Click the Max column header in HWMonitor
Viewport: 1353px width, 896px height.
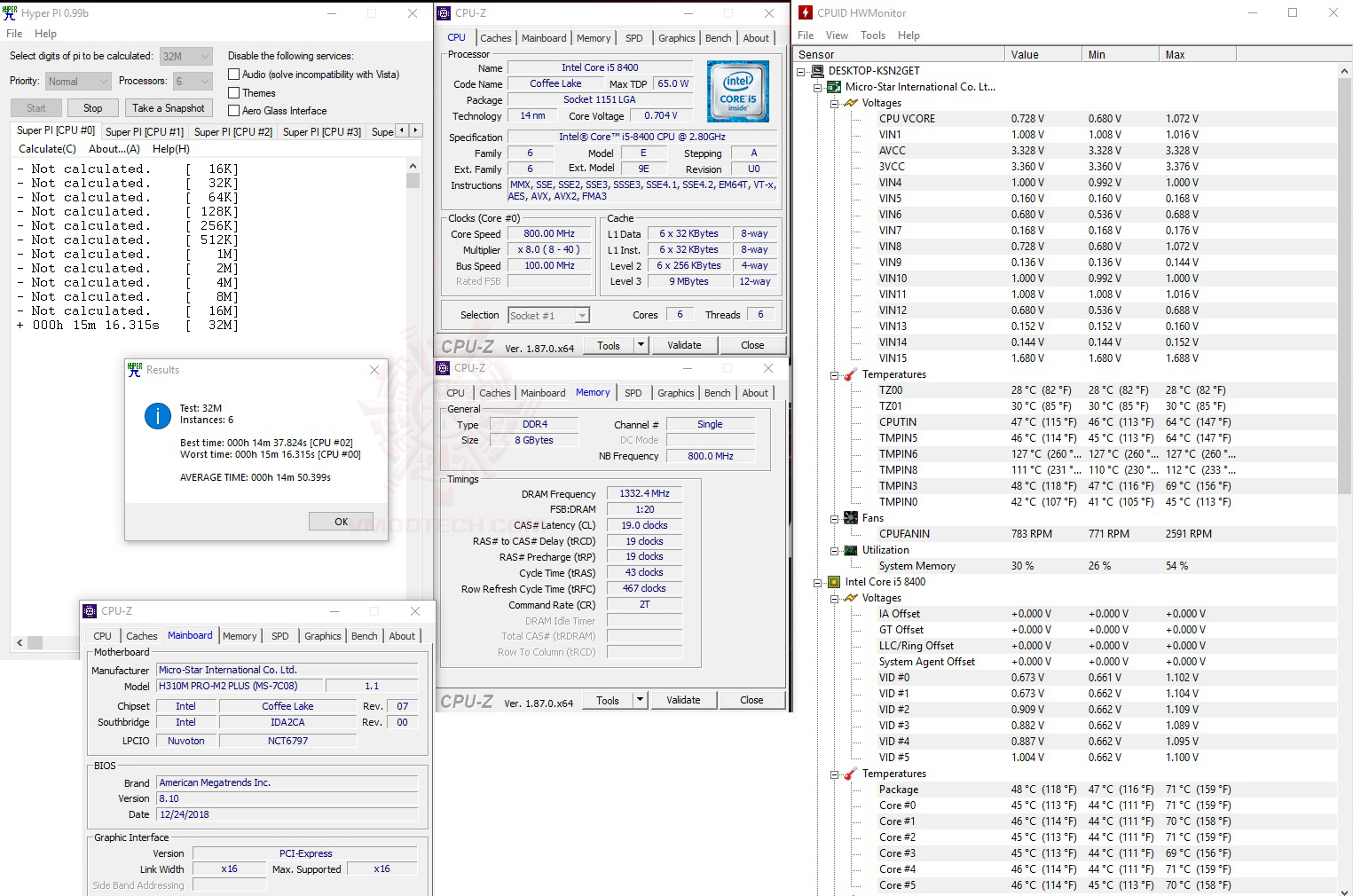[1198, 55]
